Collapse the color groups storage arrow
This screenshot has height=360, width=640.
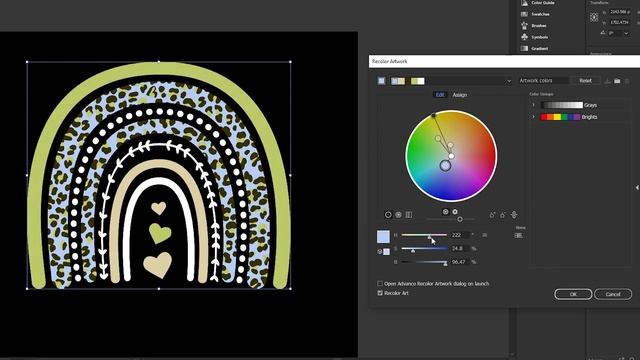pyautogui.click(x=637, y=188)
